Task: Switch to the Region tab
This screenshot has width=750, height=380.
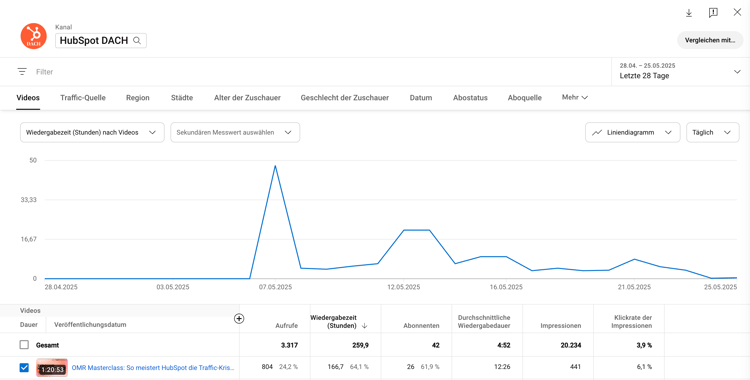Action: coord(138,98)
